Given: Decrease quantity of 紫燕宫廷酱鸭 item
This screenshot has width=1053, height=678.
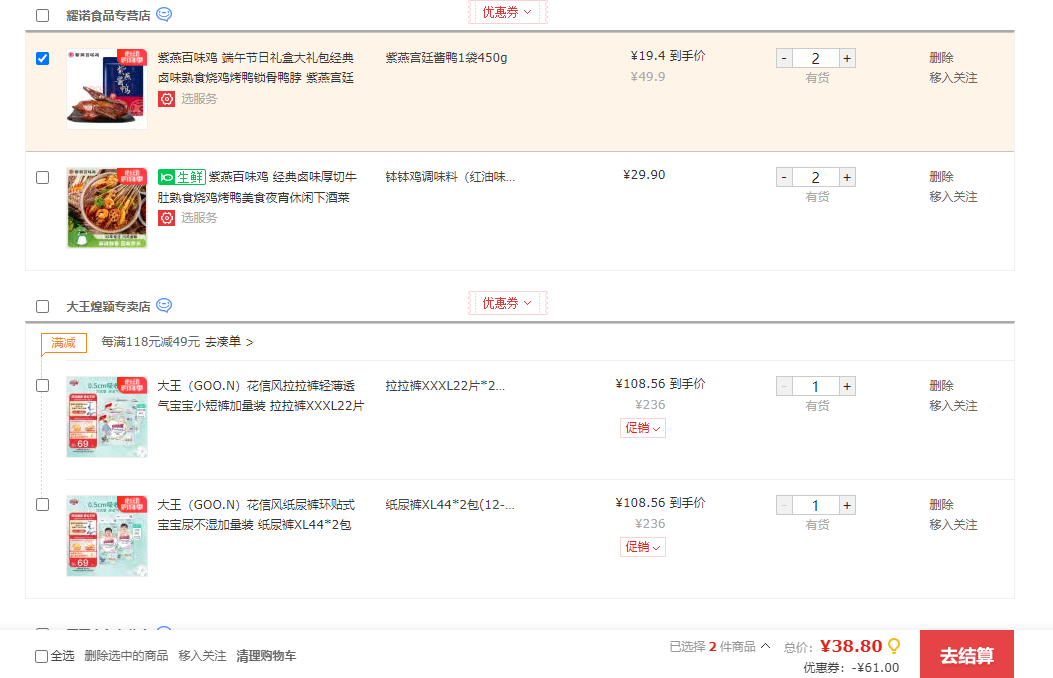Looking at the screenshot, I should (784, 58).
